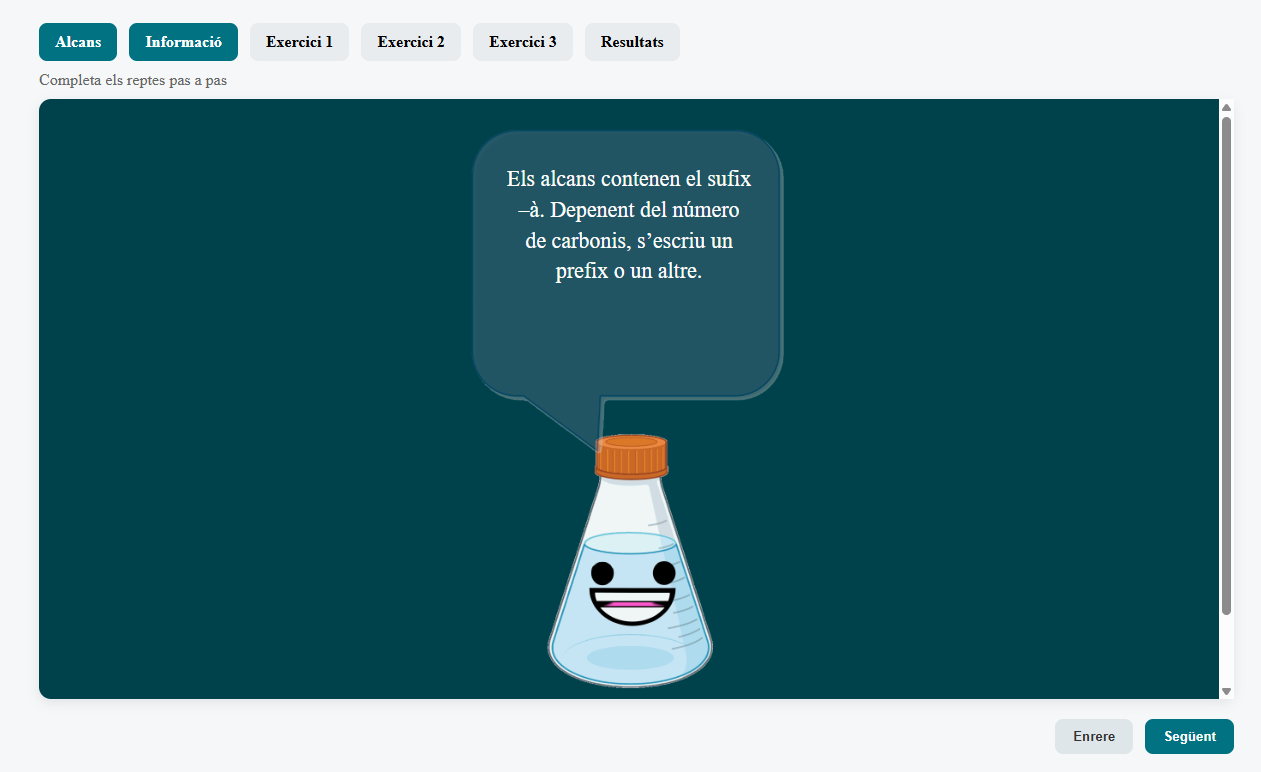Click 'Completa els reptes pas a pas' text
The image size is (1261, 772).
(x=133, y=80)
